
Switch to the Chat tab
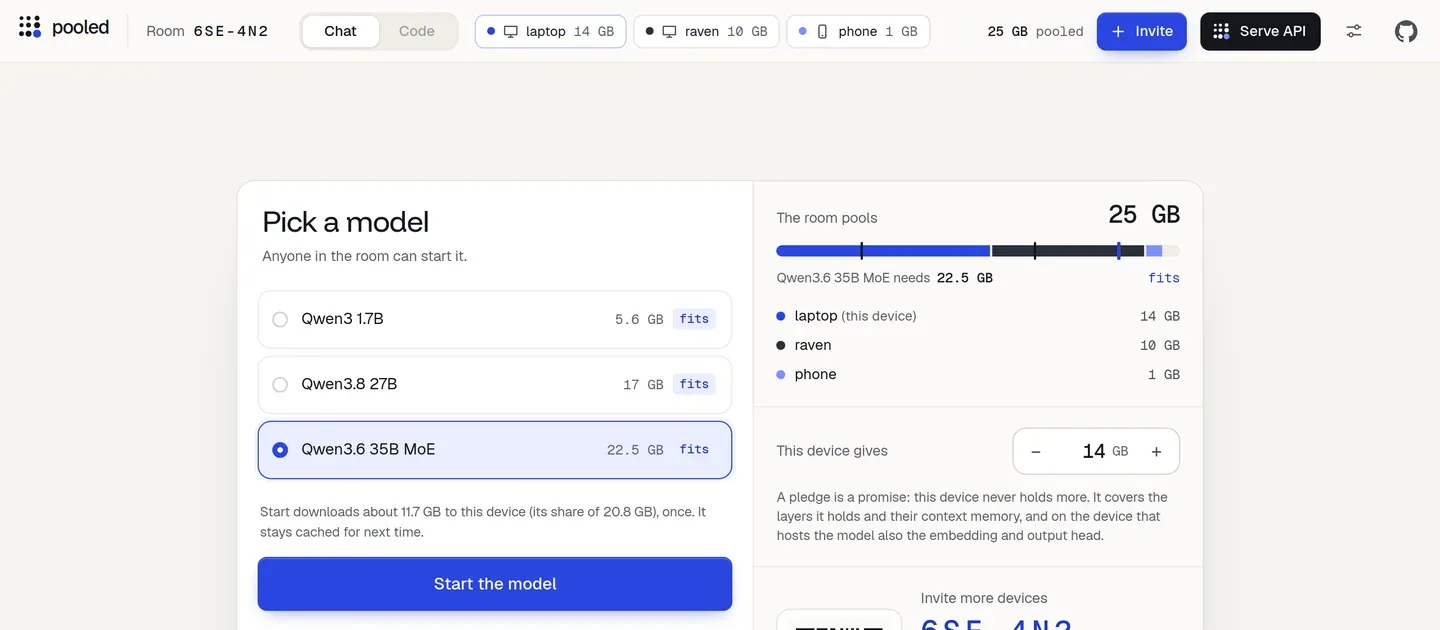pyautogui.click(x=340, y=31)
